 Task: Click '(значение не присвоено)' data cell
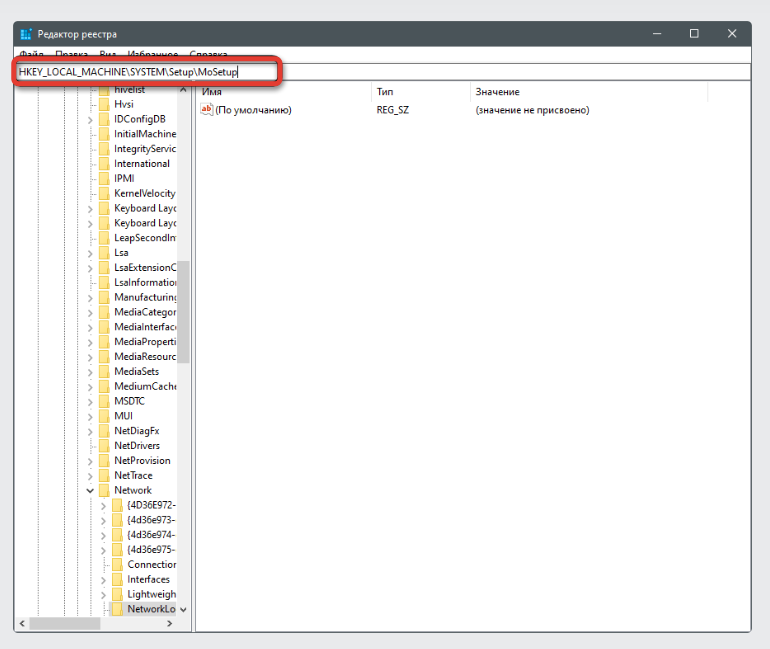point(532,110)
